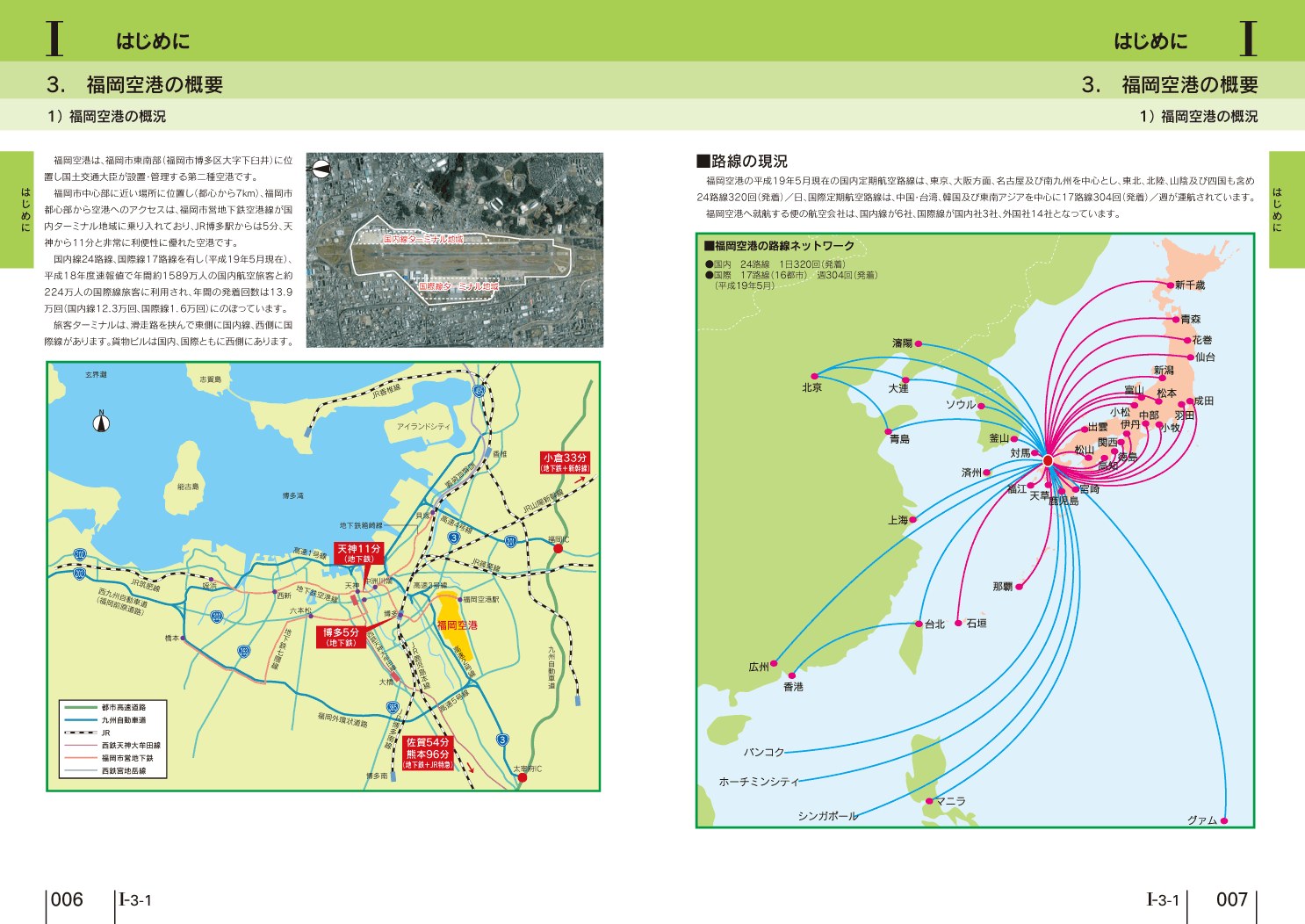This screenshot has width=1305, height=924.
Task: Click the 大連 destination label
Action: (898, 388)
